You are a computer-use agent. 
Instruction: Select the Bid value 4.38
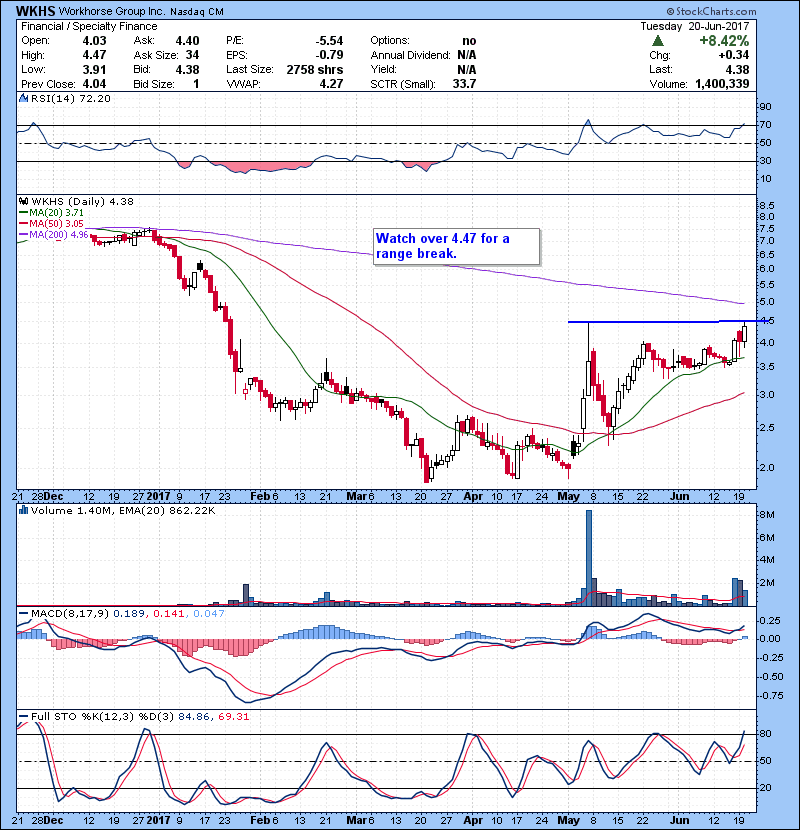[x=187, y=69]
